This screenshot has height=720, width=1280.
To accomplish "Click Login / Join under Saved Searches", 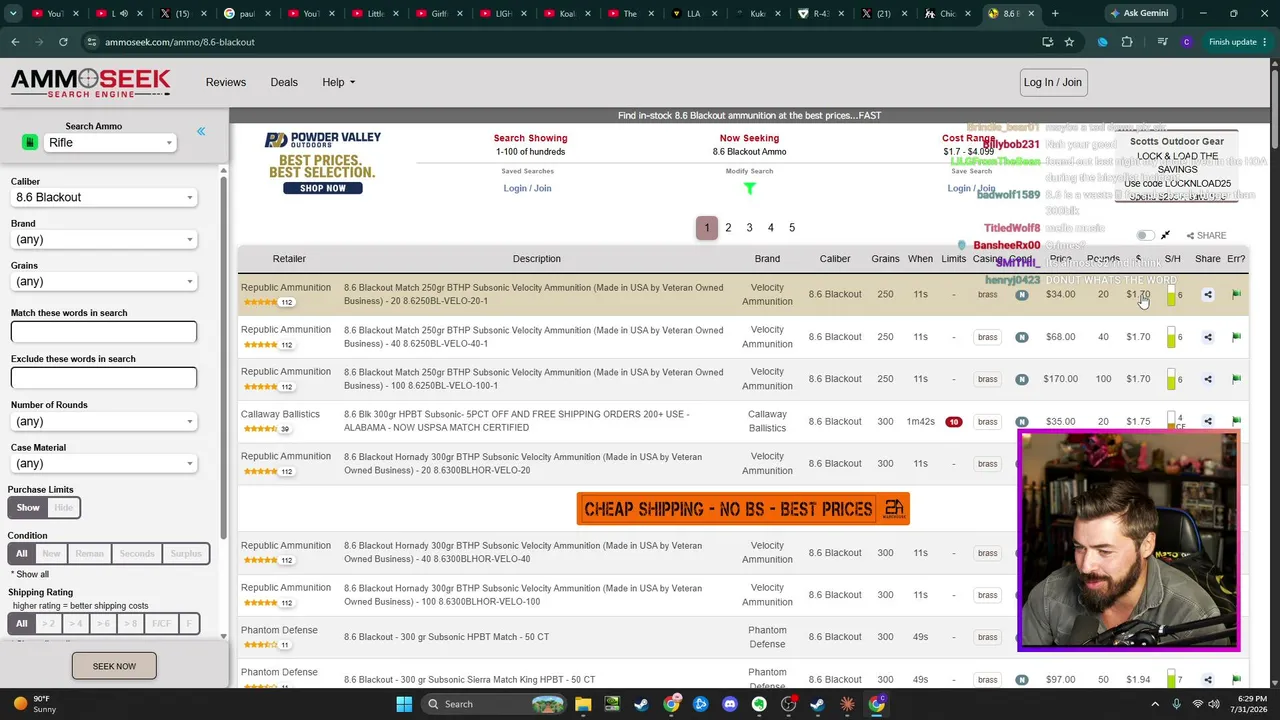I will coord(527,188).
